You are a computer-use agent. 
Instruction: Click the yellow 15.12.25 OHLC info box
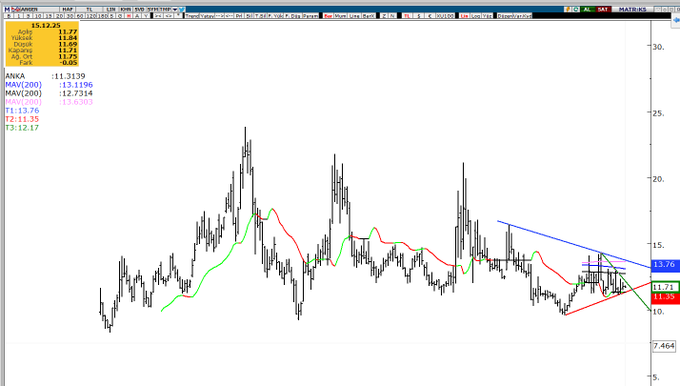(42, 44)
